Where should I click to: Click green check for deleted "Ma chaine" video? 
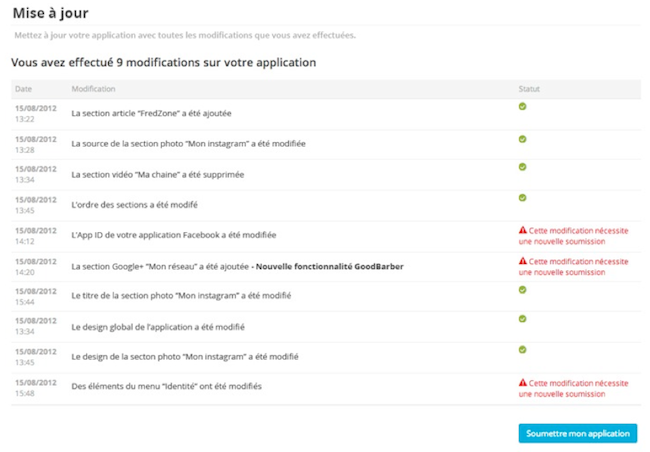522,168
